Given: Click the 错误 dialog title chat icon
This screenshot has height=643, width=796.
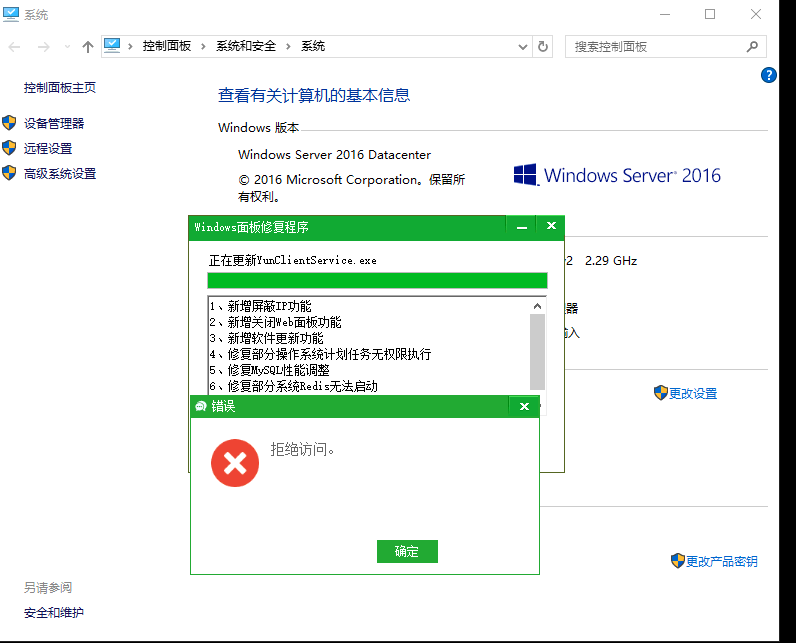Looking at the screenshot, I should (x=201, y=406).
